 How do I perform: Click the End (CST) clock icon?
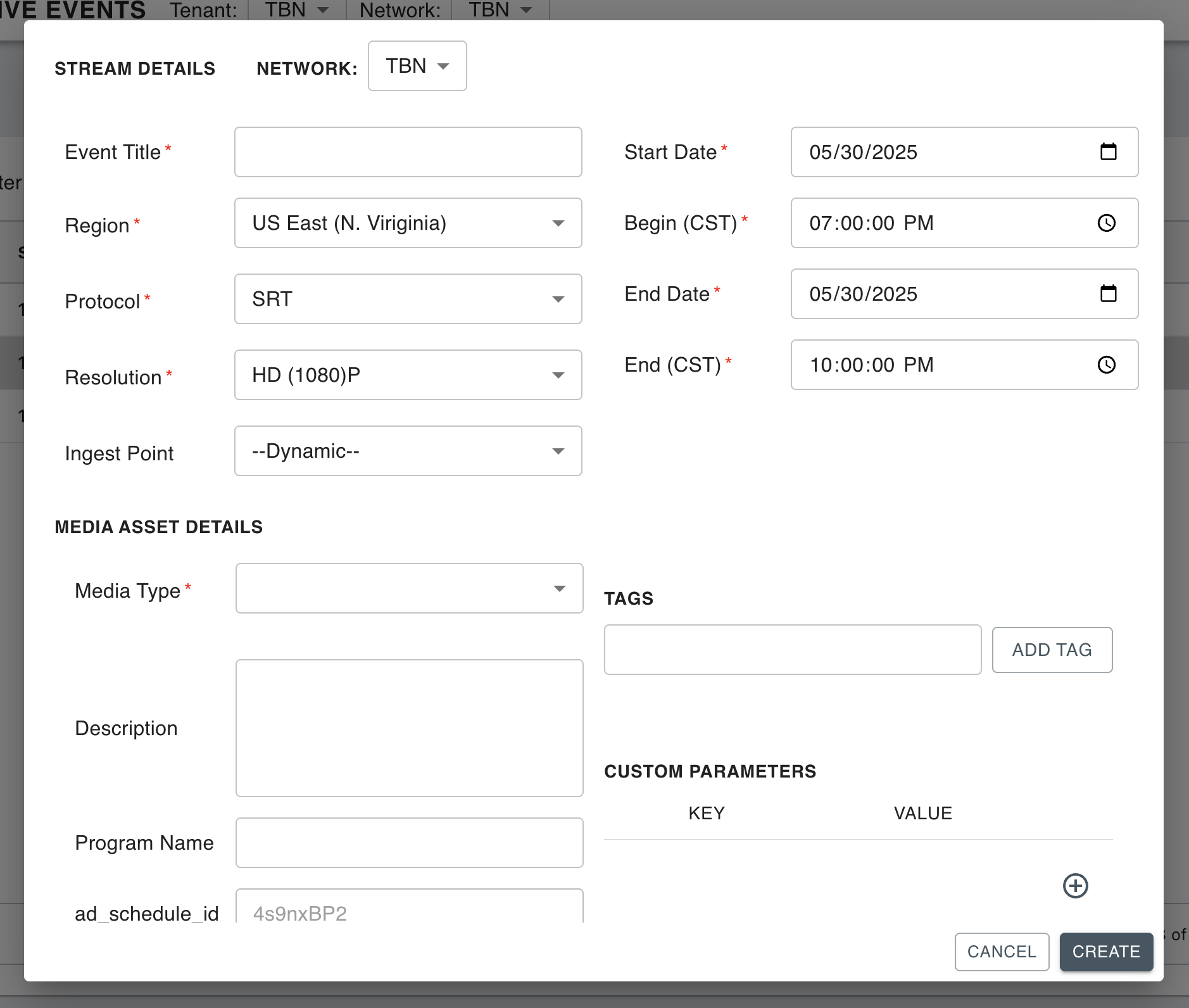(1106, 365)
